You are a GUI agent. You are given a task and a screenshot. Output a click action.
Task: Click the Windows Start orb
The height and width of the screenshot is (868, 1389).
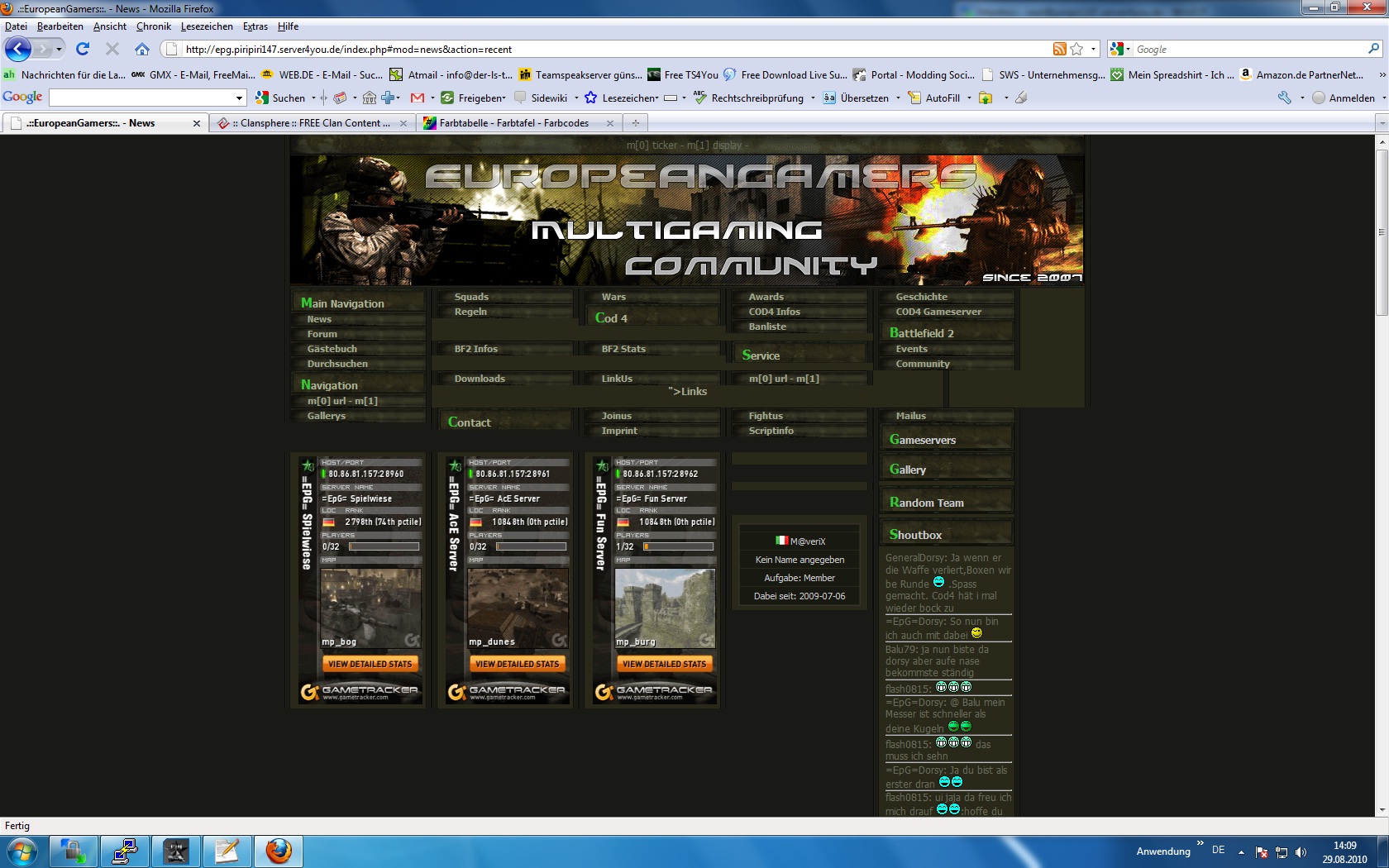pos(21,851)
